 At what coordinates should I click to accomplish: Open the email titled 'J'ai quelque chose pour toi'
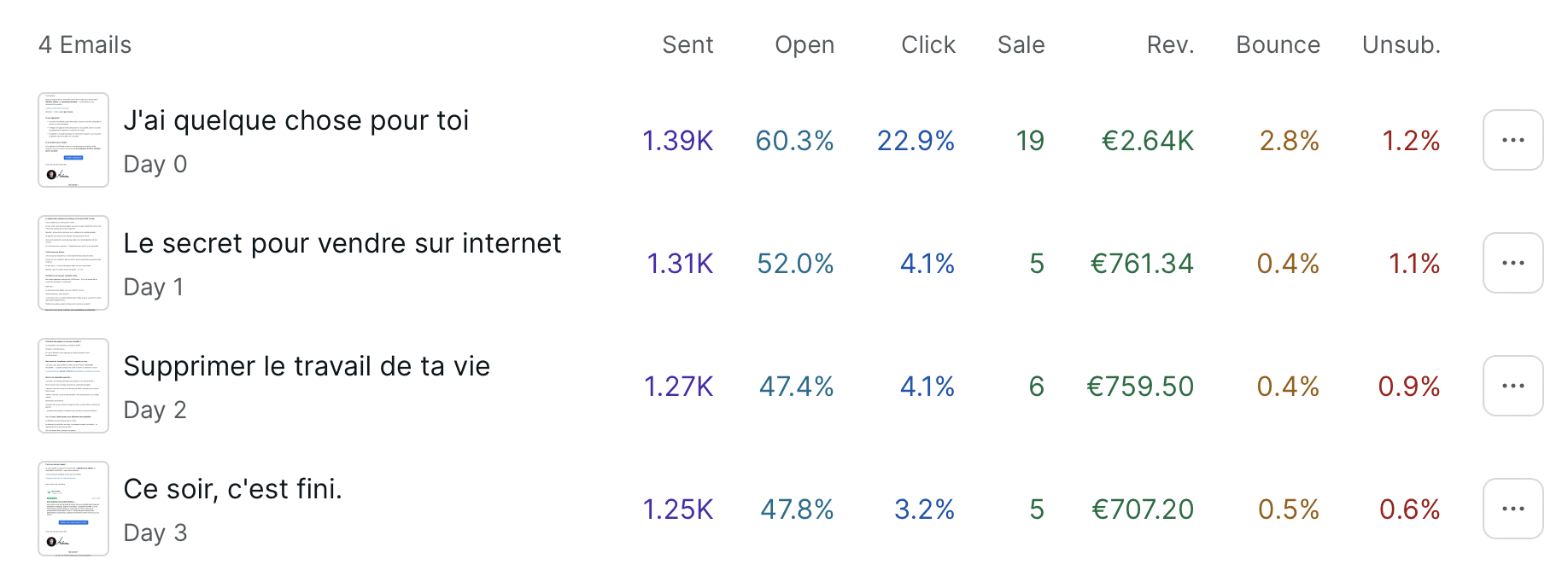tap(295, 120)
